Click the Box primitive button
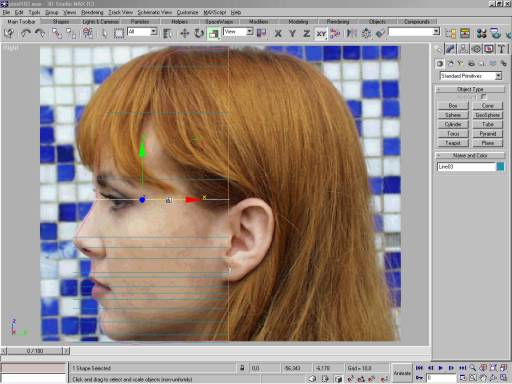Screen dimensions: 512x384 pos(453,106)
